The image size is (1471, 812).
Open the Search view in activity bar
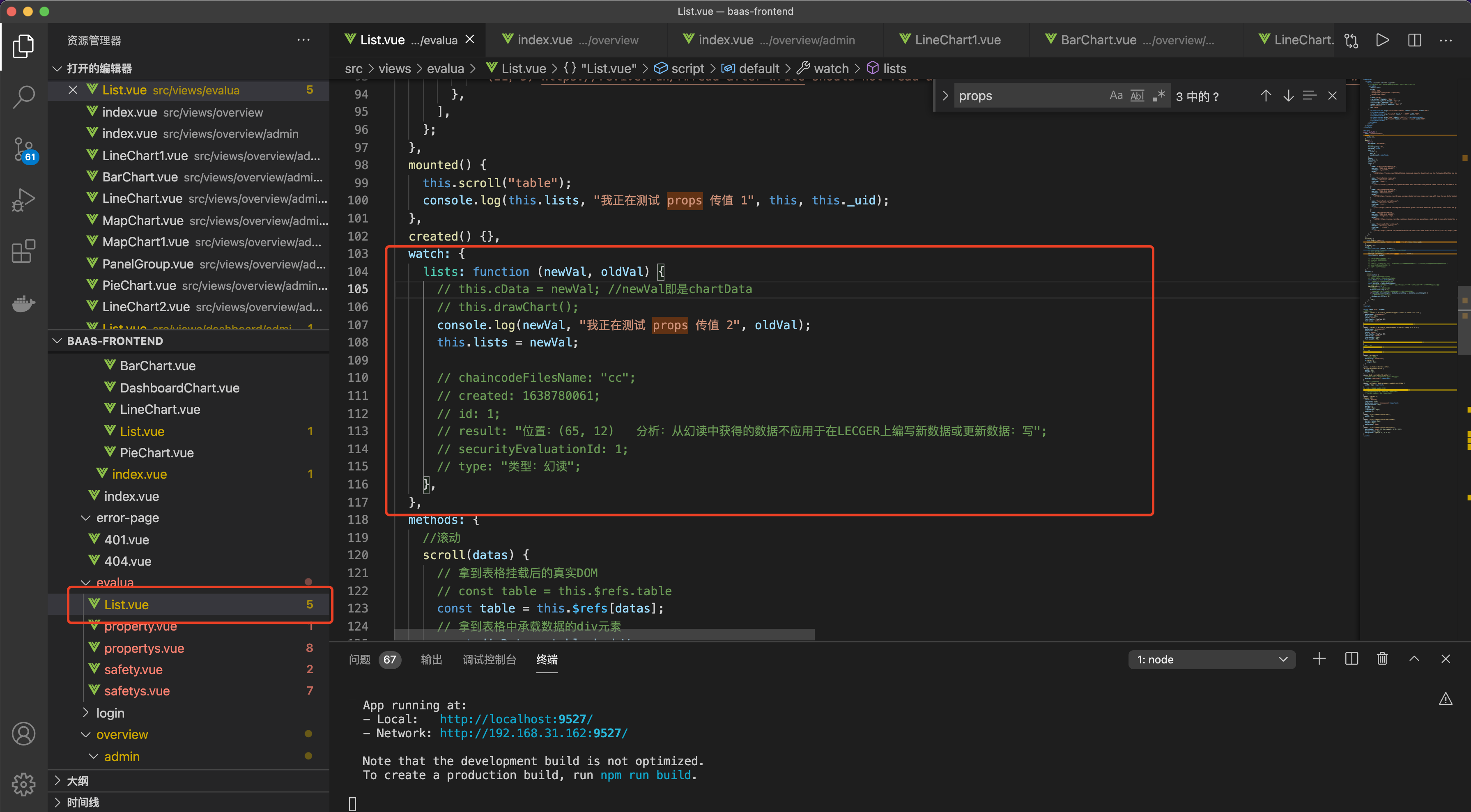(23, 97)
